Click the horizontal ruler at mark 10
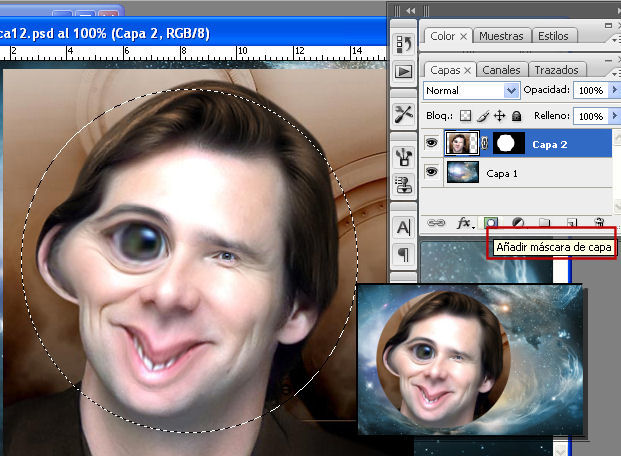 242,52
